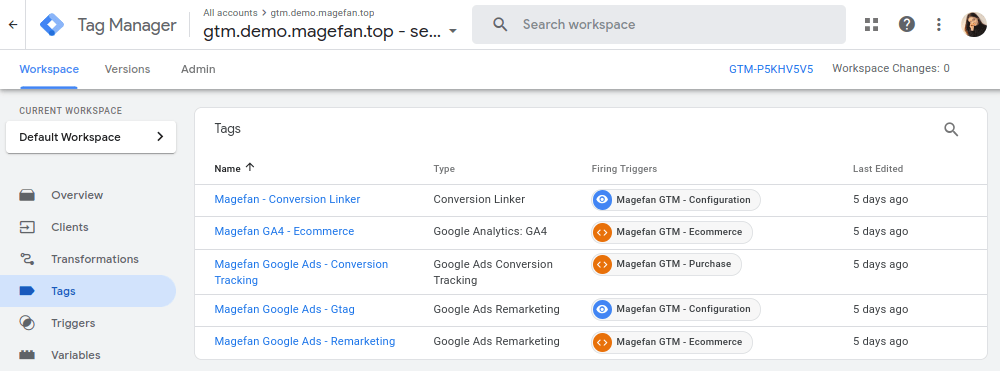Sort by the Last Edited column header

(878, 169)
